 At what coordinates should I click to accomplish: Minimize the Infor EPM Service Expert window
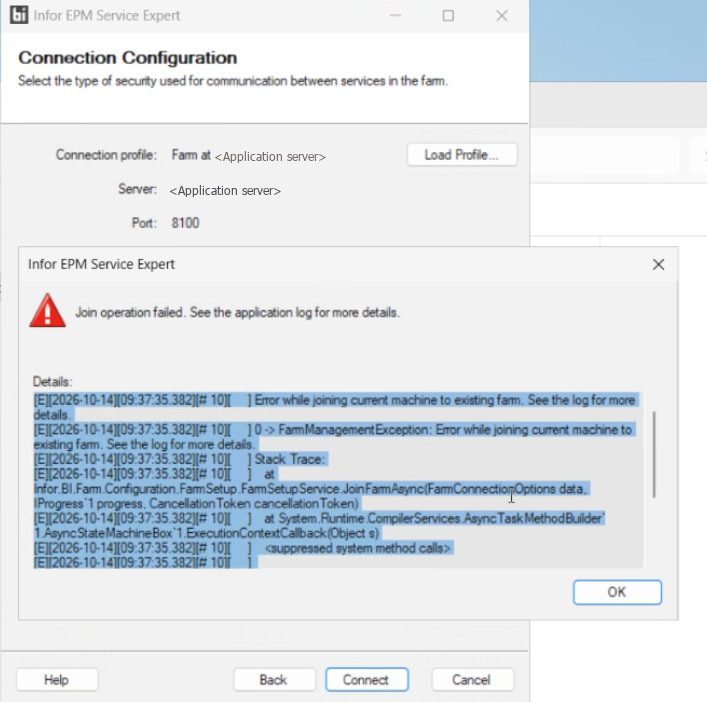tap(395, 16)
